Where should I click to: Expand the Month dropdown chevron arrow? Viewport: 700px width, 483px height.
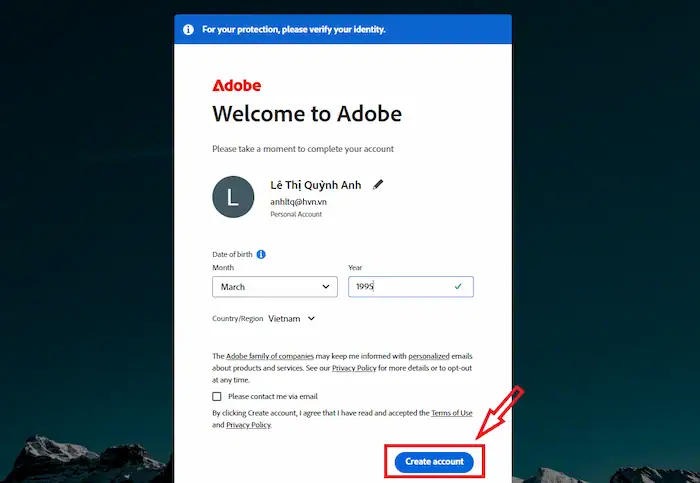point(326,287)
